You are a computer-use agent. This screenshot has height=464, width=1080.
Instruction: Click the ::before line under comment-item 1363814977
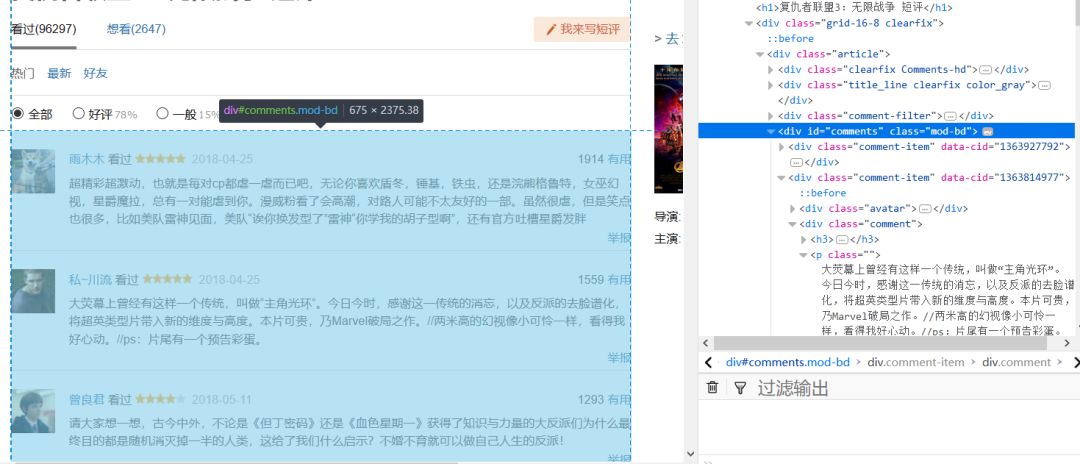tap(822, 193)
